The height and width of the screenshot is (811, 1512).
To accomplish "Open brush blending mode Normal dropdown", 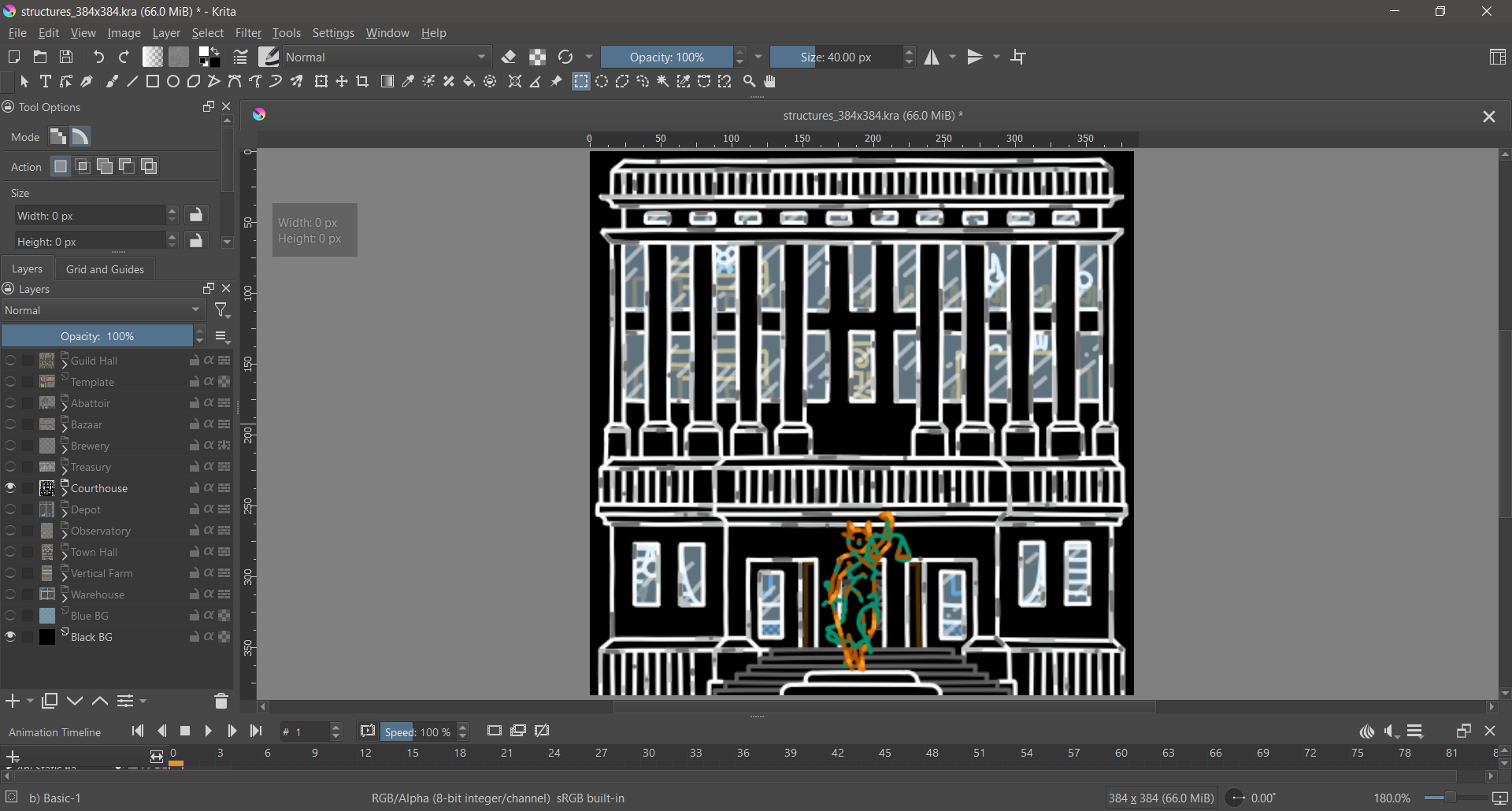I will (x=386, y=57).
